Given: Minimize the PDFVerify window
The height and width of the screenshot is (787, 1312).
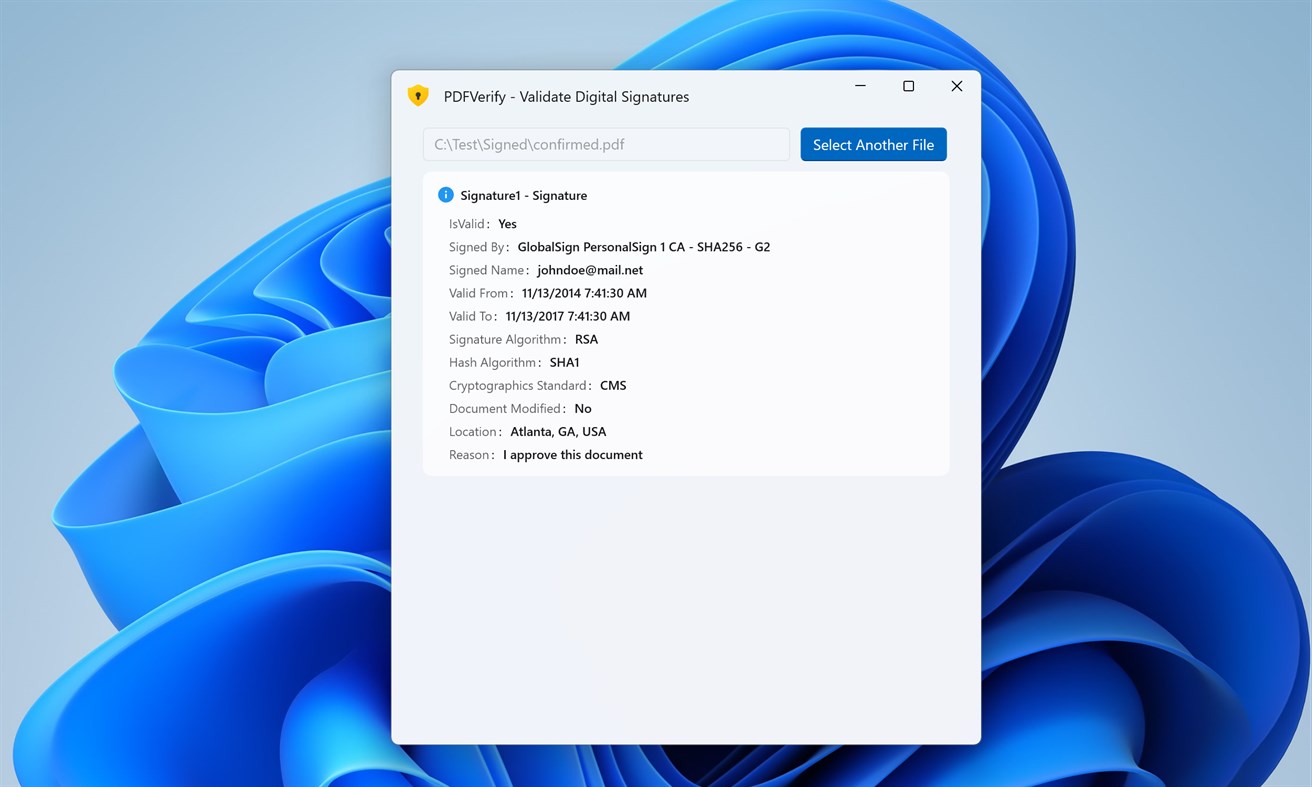Looking at the screenshot, I should coord(860,86).
